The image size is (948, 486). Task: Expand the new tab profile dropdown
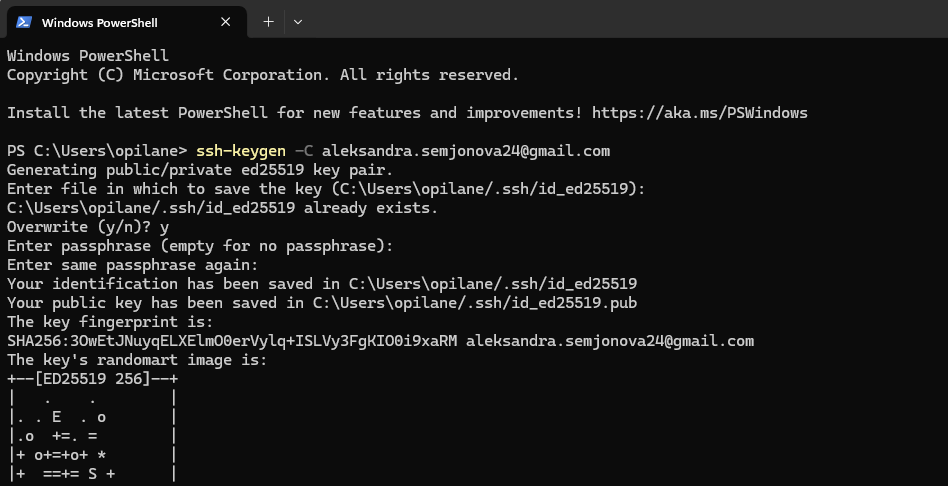pyautogui.click(x=297, y=21)
